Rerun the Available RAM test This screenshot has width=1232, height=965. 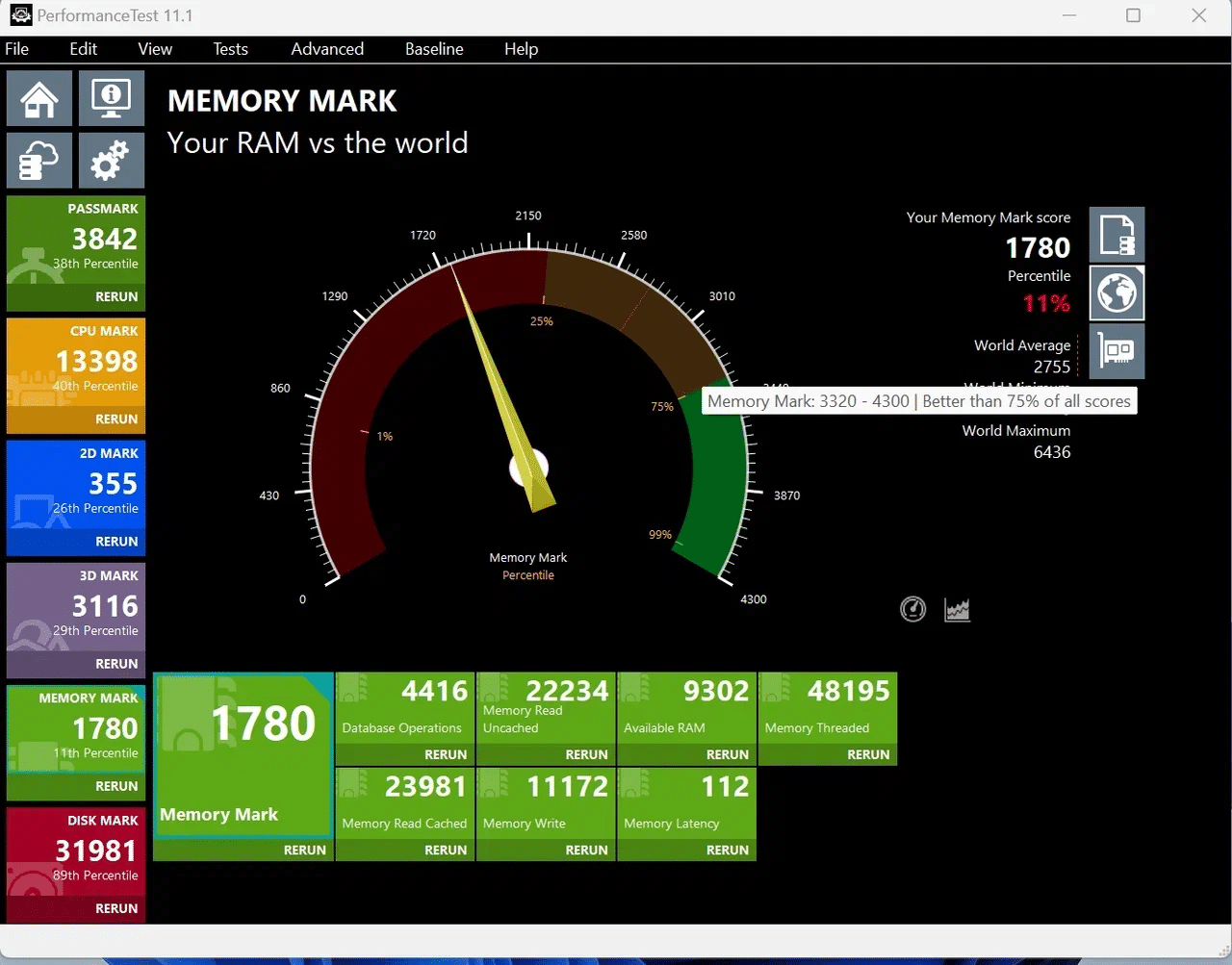pyautogui.click(x=727, y=755)
